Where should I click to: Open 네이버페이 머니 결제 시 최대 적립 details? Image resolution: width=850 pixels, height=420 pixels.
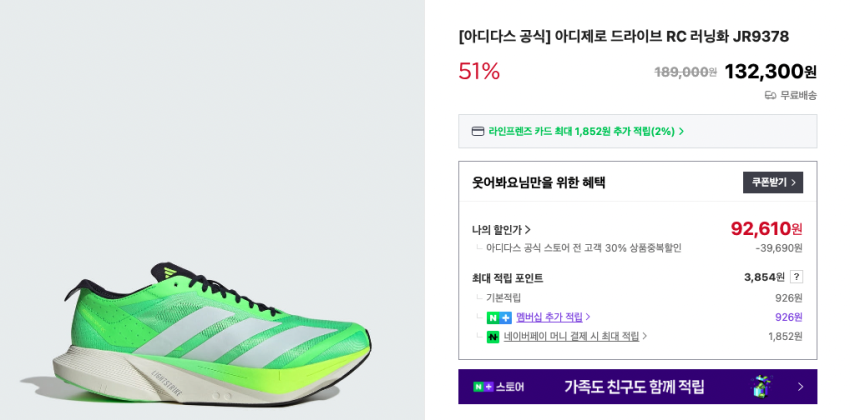click(x=575, y=337)
